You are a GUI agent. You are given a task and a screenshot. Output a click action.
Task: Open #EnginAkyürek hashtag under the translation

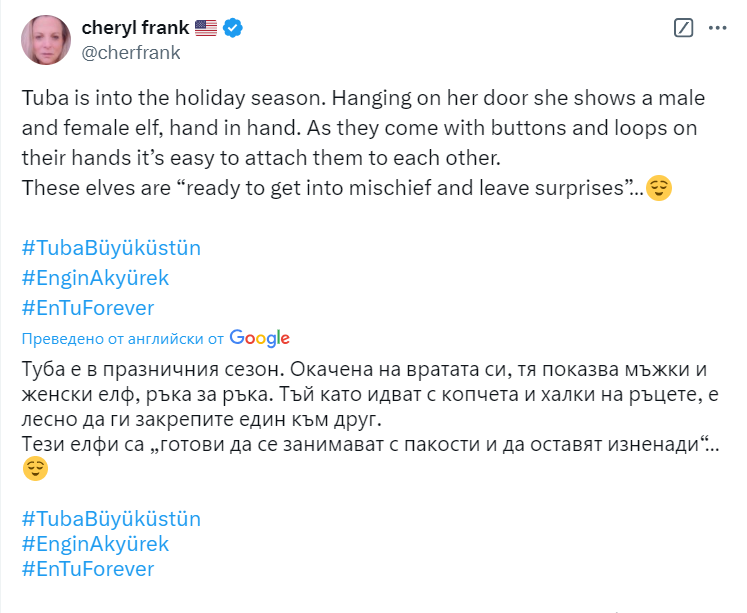(x=94, y=544)
